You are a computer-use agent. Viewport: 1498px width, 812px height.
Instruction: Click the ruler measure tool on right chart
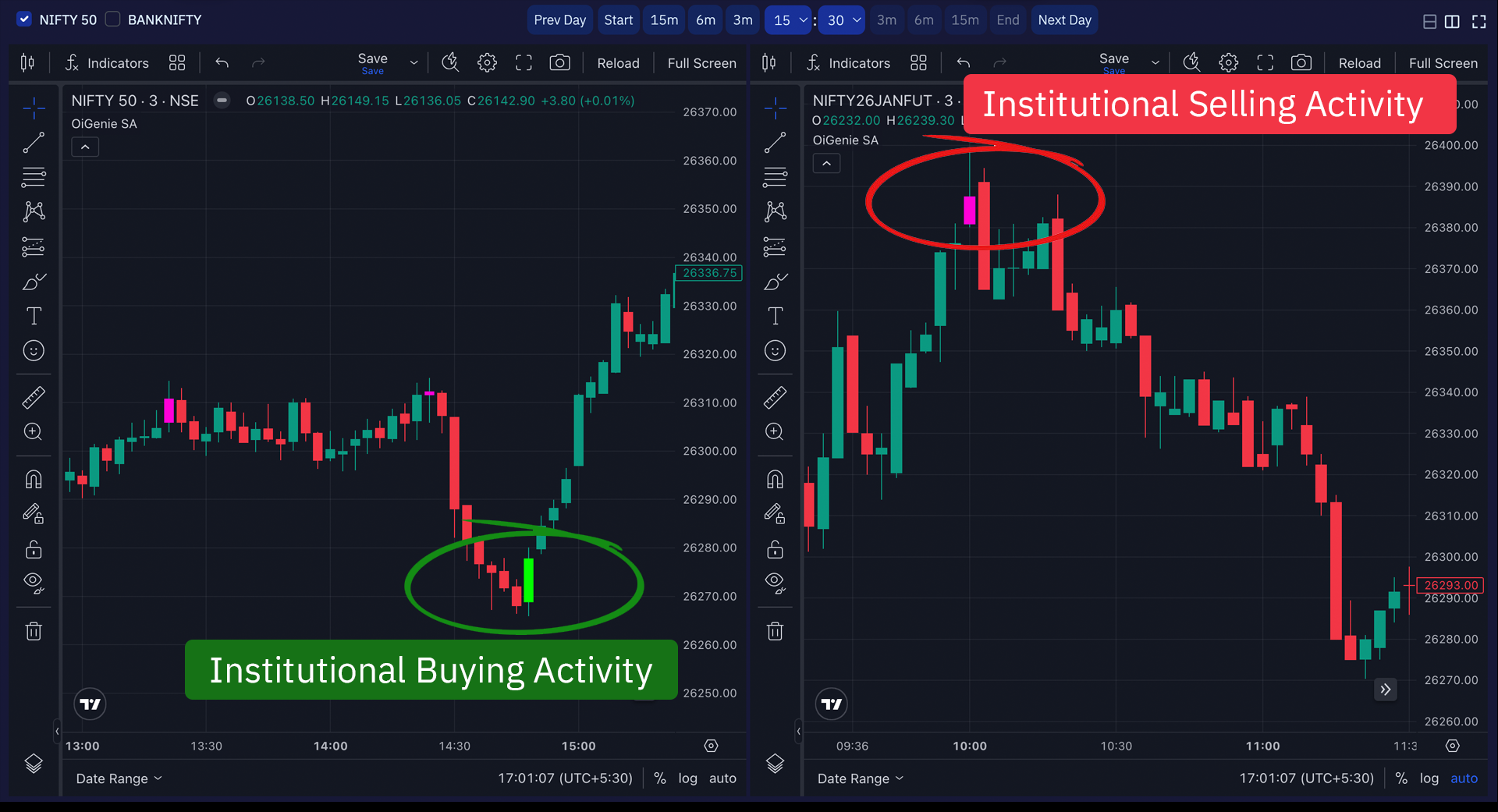(x=775, y=398)
